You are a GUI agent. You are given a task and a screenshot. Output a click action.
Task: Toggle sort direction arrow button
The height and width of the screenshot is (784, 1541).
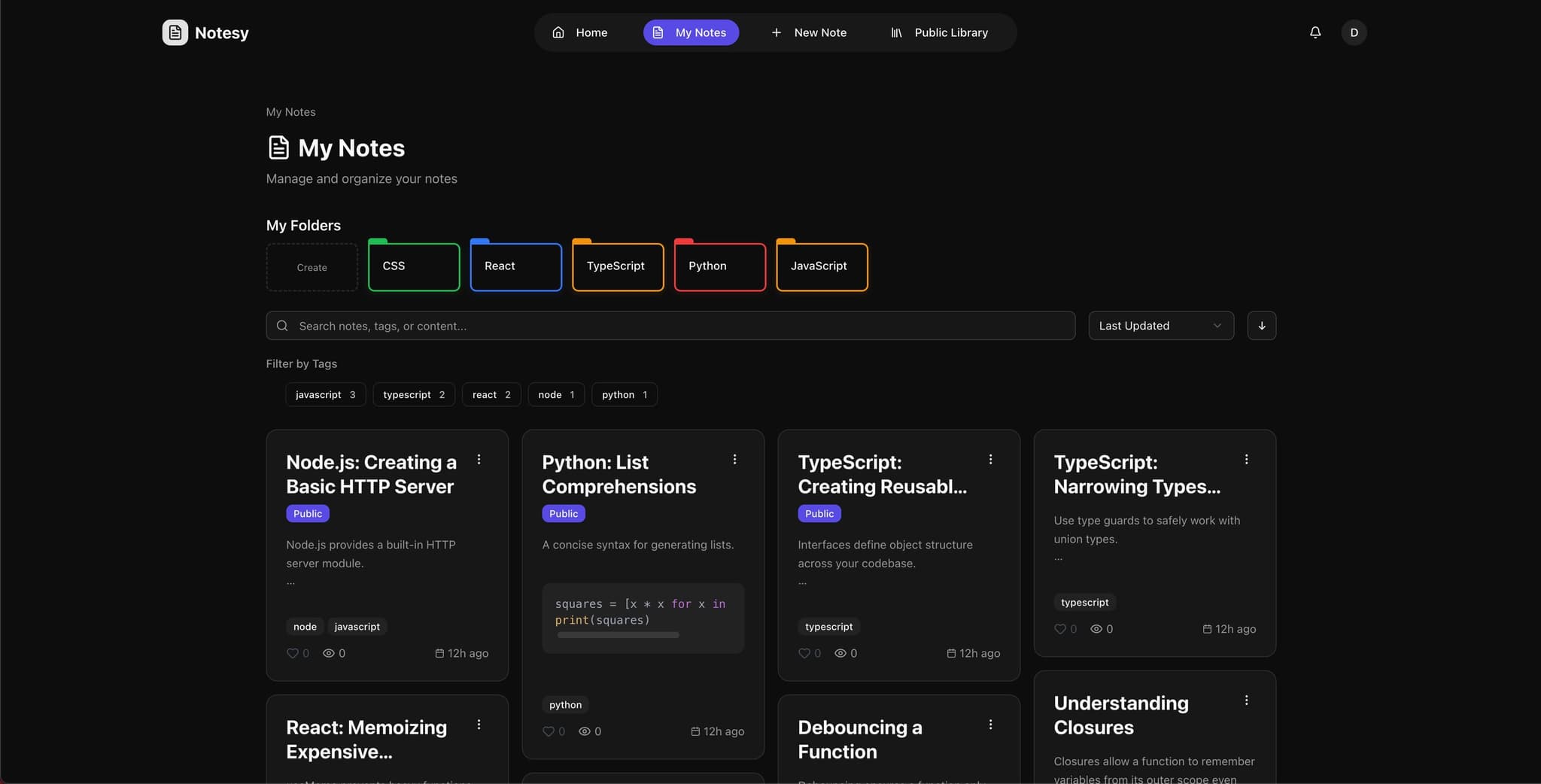[1261, 326]
